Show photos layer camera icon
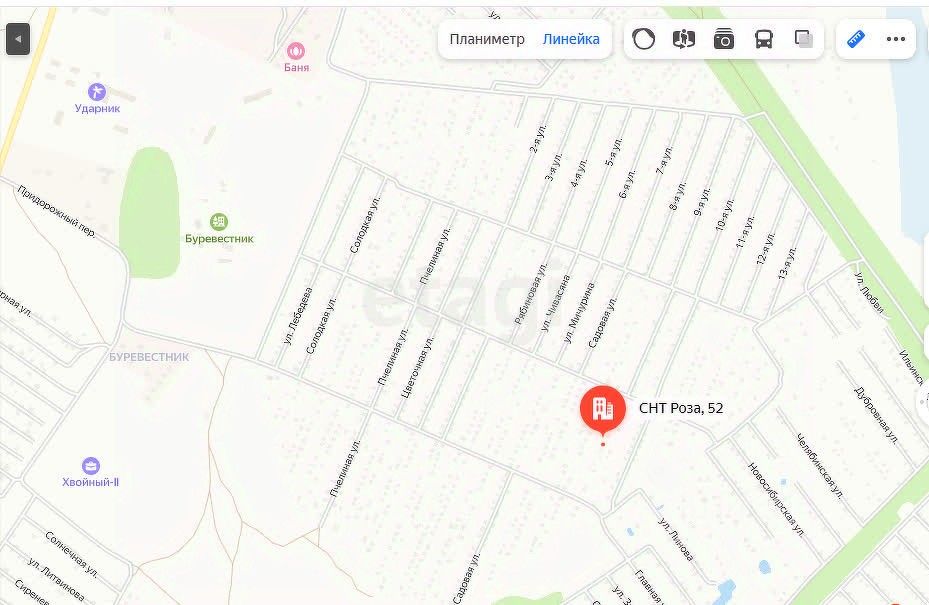929x605 pixels. click(x=723, y=39)
